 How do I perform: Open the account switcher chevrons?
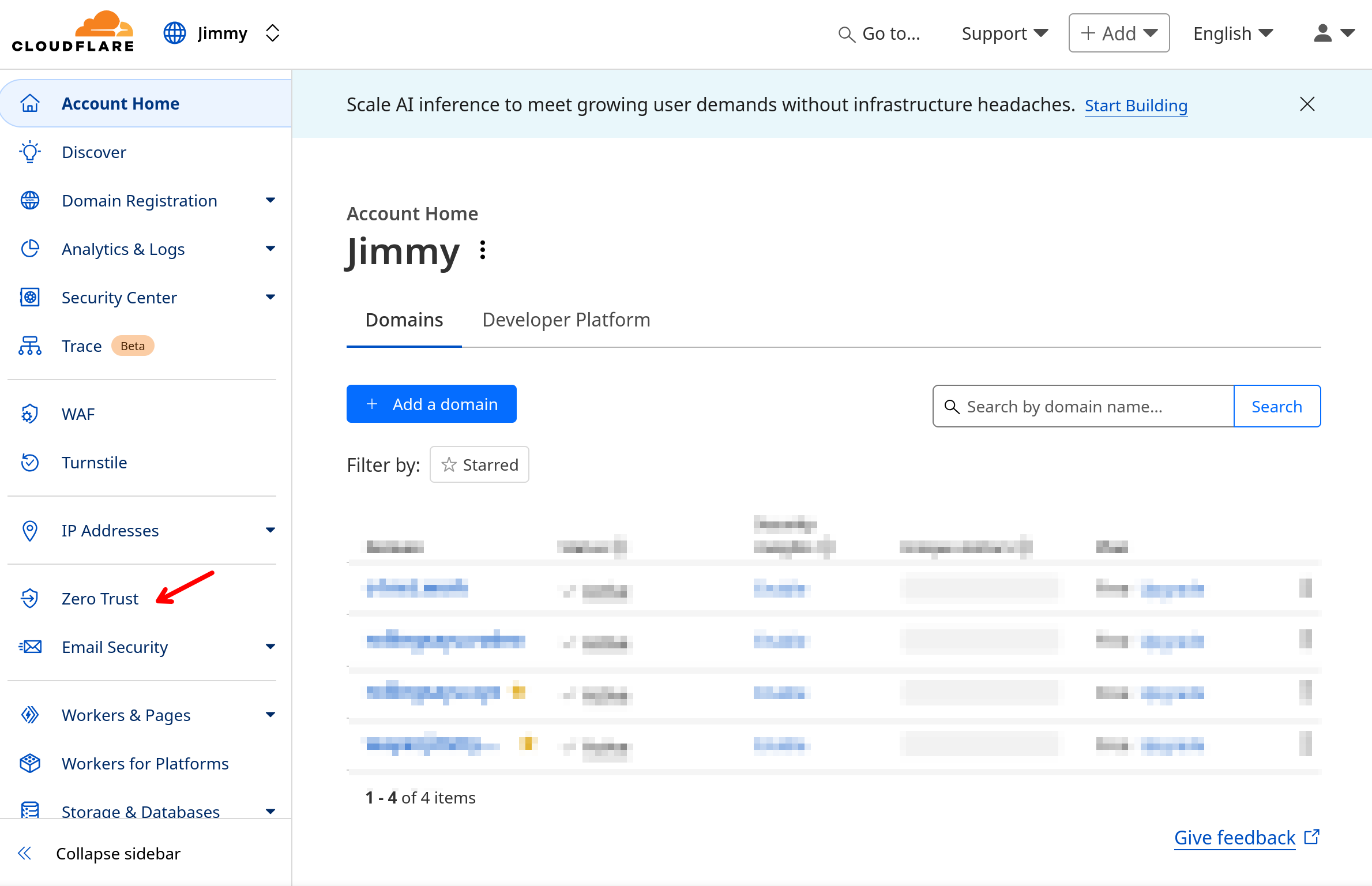[x=272, y=33]
